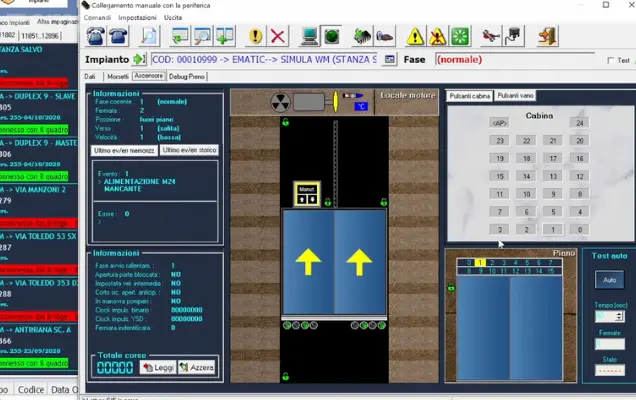Click the red X cancel icon

click(x=278, y=36)
